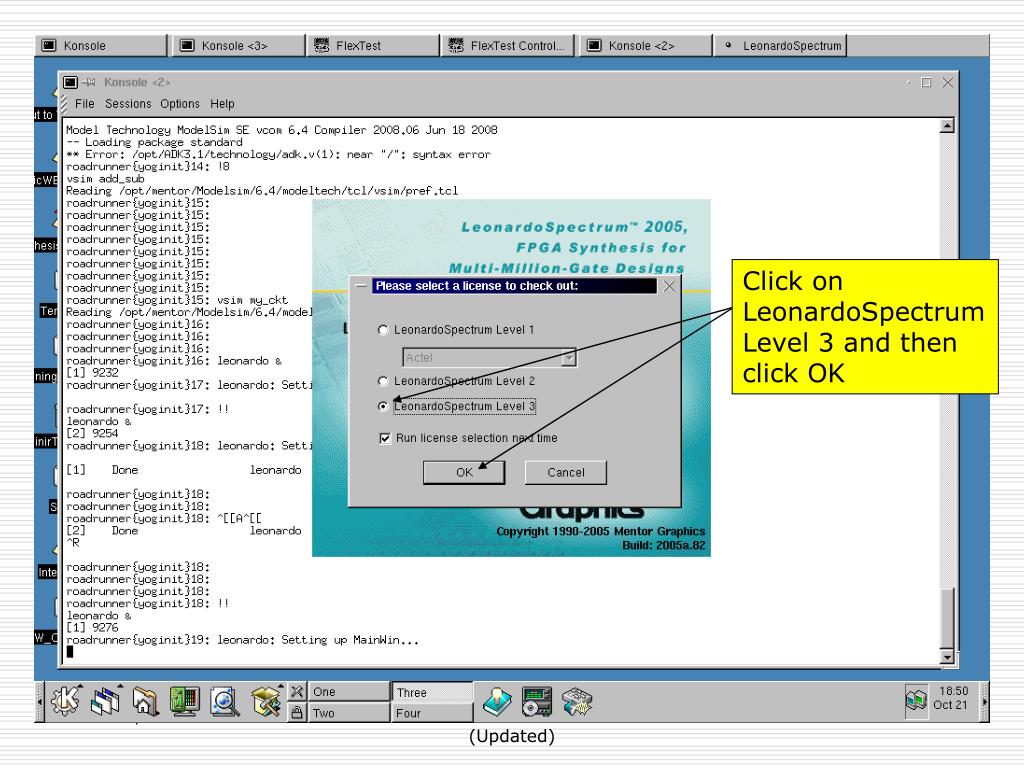The height and width of the screenshot is (768, 1024).
Task: Click the license dialog window menu dash
Action: (x=360, y=286)
